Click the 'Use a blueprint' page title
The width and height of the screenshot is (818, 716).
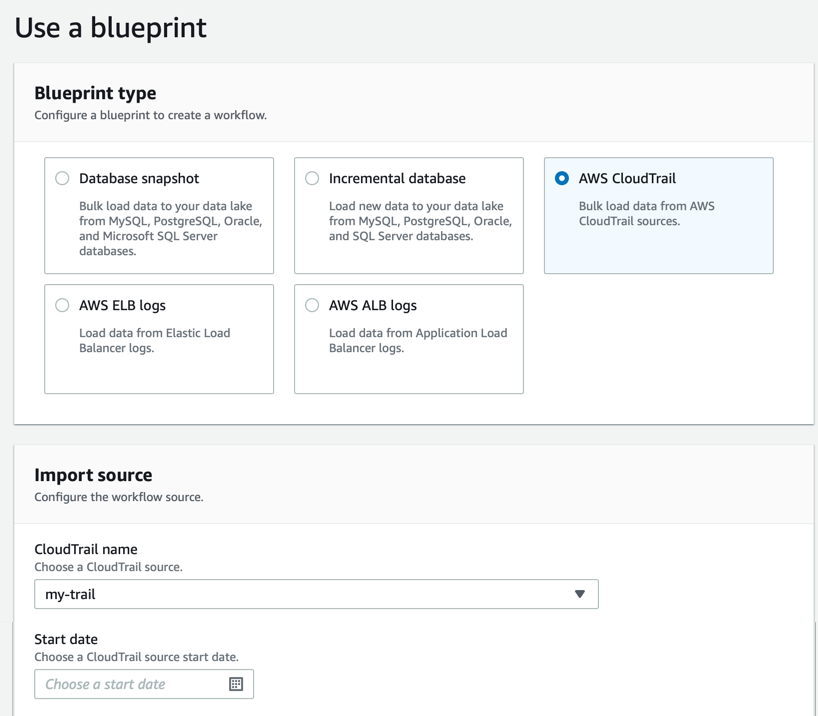(x=110, y=27)
